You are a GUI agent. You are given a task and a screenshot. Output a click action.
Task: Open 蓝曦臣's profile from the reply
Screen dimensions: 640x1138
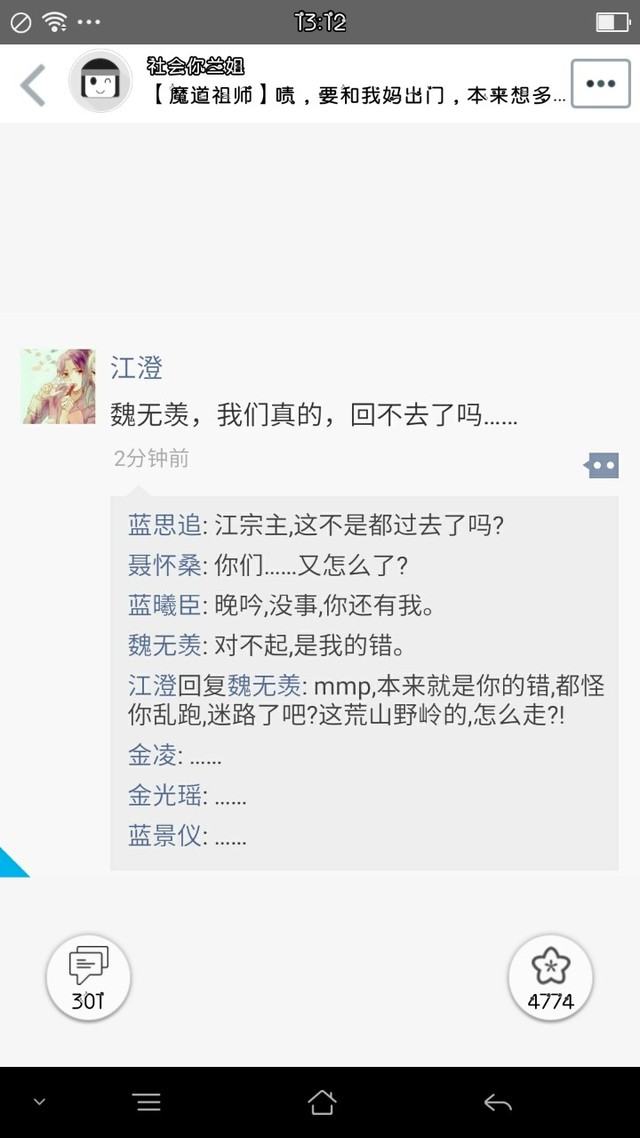point(165,605)
